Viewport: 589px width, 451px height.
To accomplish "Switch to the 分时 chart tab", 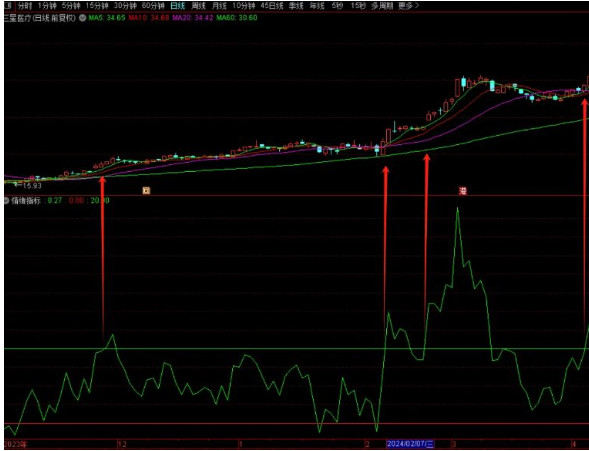I will click(25, 6).
